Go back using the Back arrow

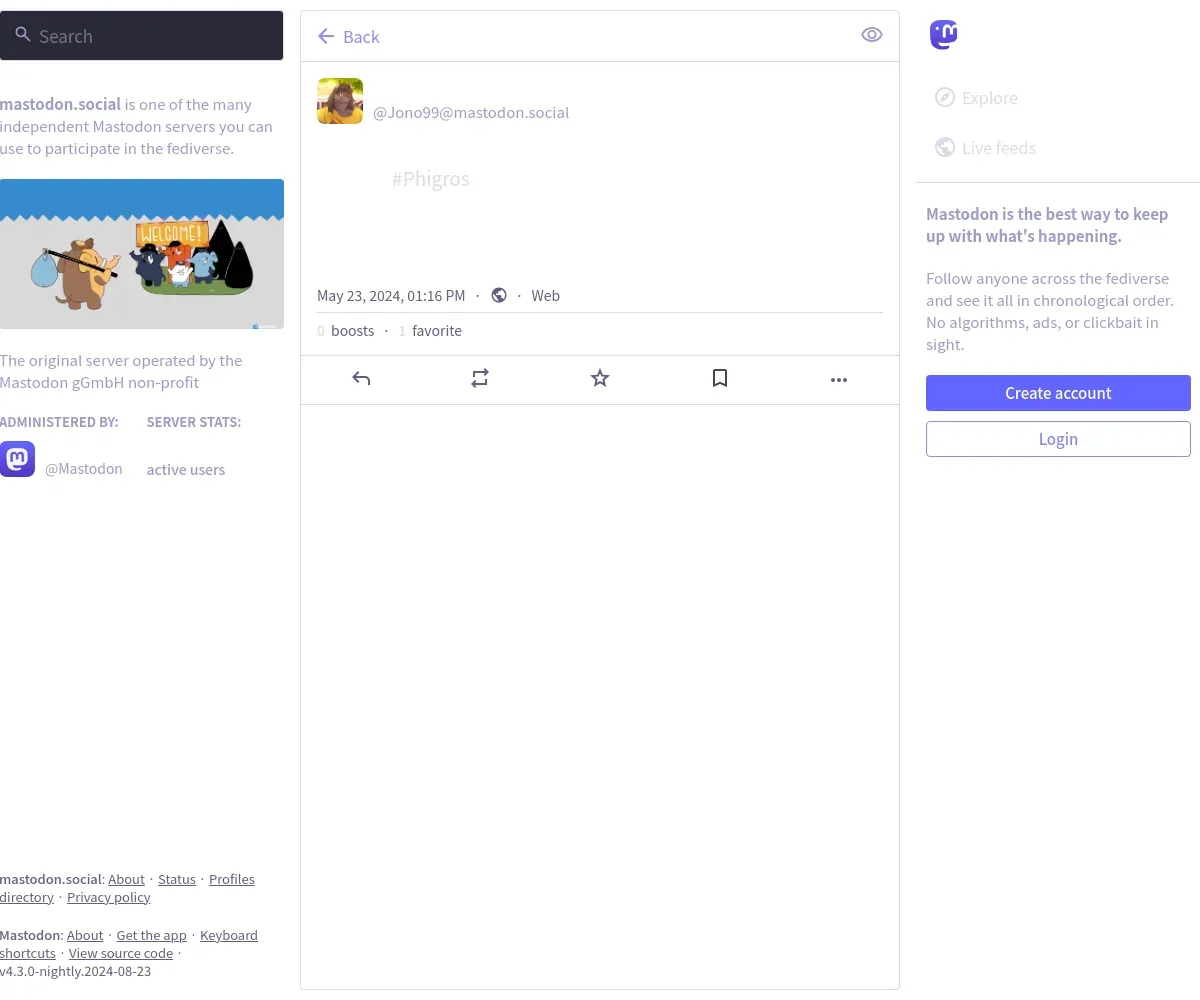click(348, 37)
